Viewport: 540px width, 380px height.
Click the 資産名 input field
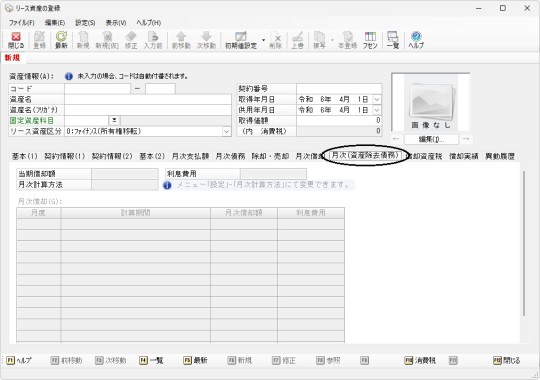pyautogui.click(x=148, y=100)
